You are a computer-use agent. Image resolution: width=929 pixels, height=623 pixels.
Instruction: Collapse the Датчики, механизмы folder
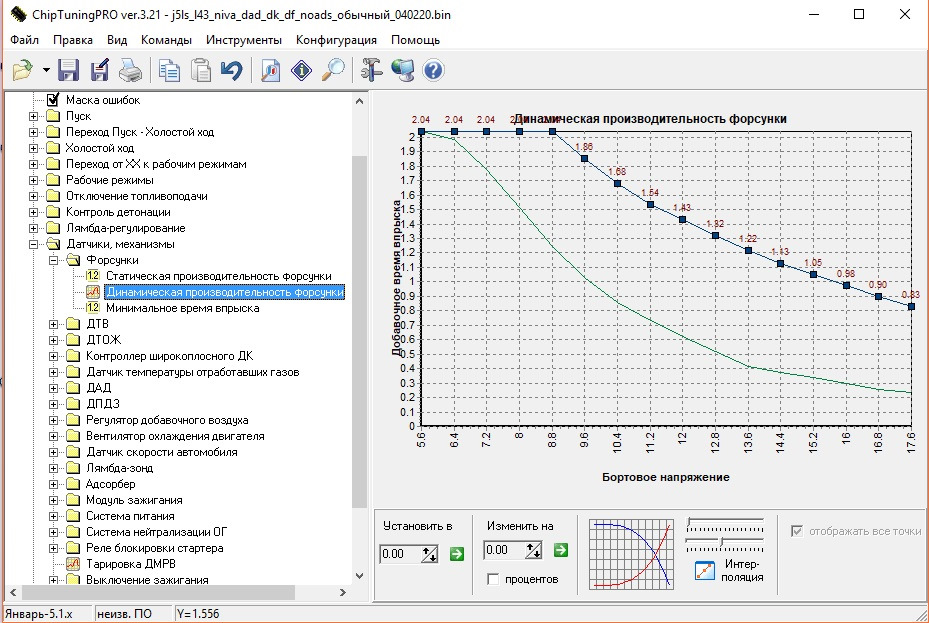pos(33,244)
